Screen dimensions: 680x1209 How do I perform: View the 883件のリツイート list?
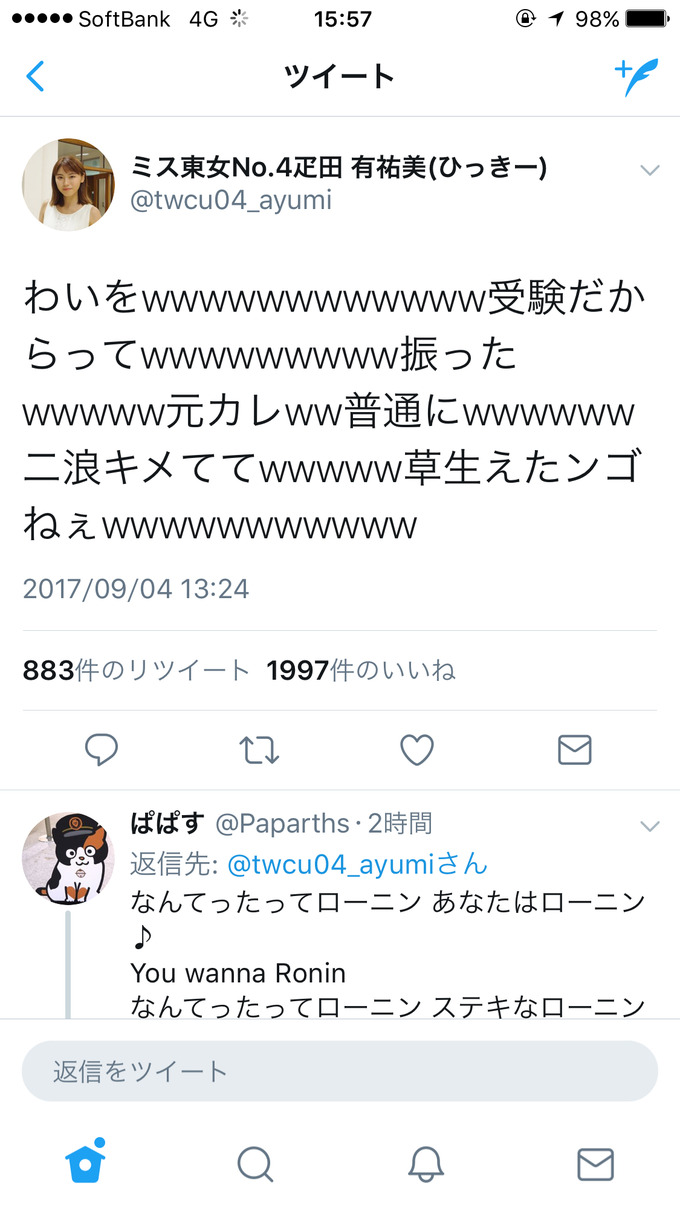coord(136,670)
